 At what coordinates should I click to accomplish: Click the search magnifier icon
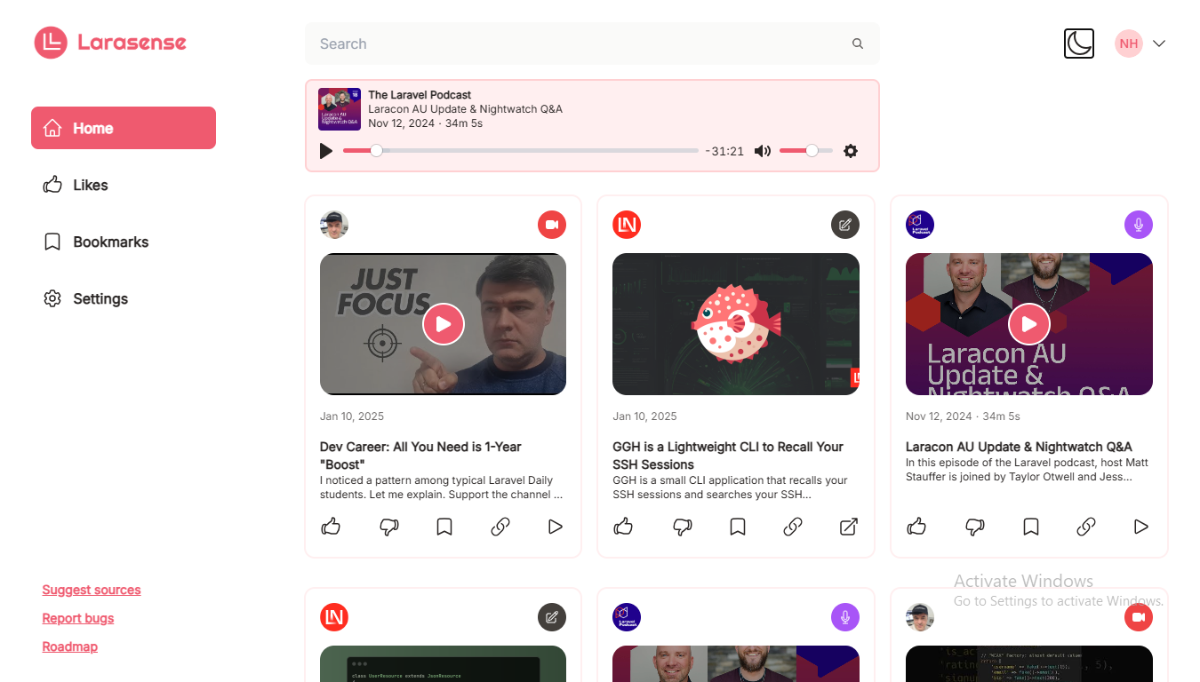coord(857,44)
